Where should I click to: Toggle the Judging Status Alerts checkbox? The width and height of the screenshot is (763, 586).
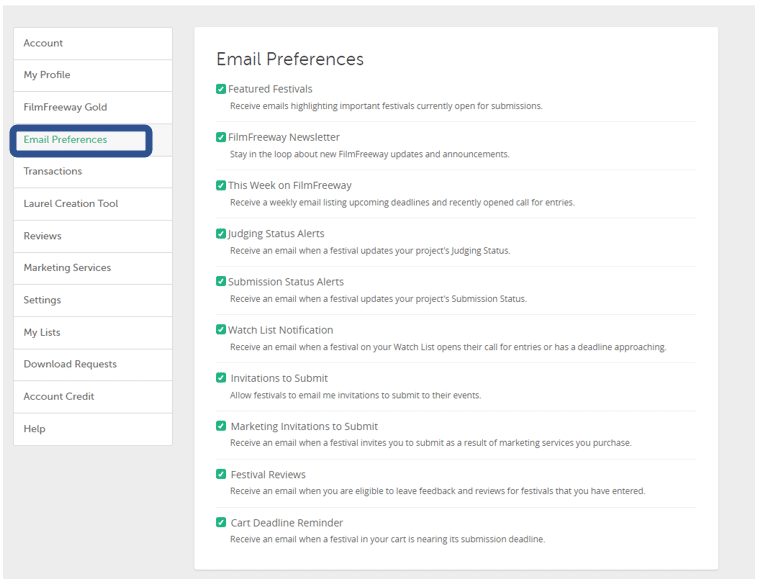[221, 234]
